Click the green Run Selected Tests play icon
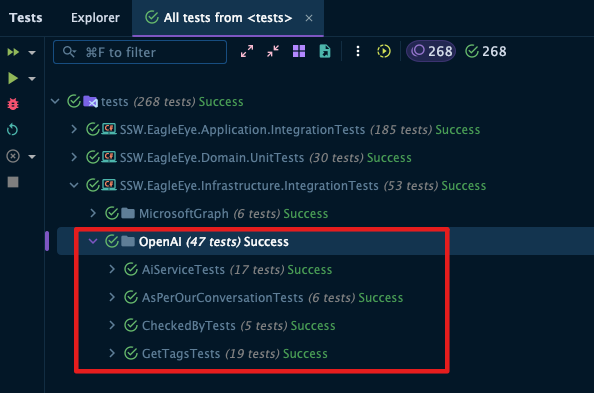Screen dimensions: 594x393 pos(13,78)
